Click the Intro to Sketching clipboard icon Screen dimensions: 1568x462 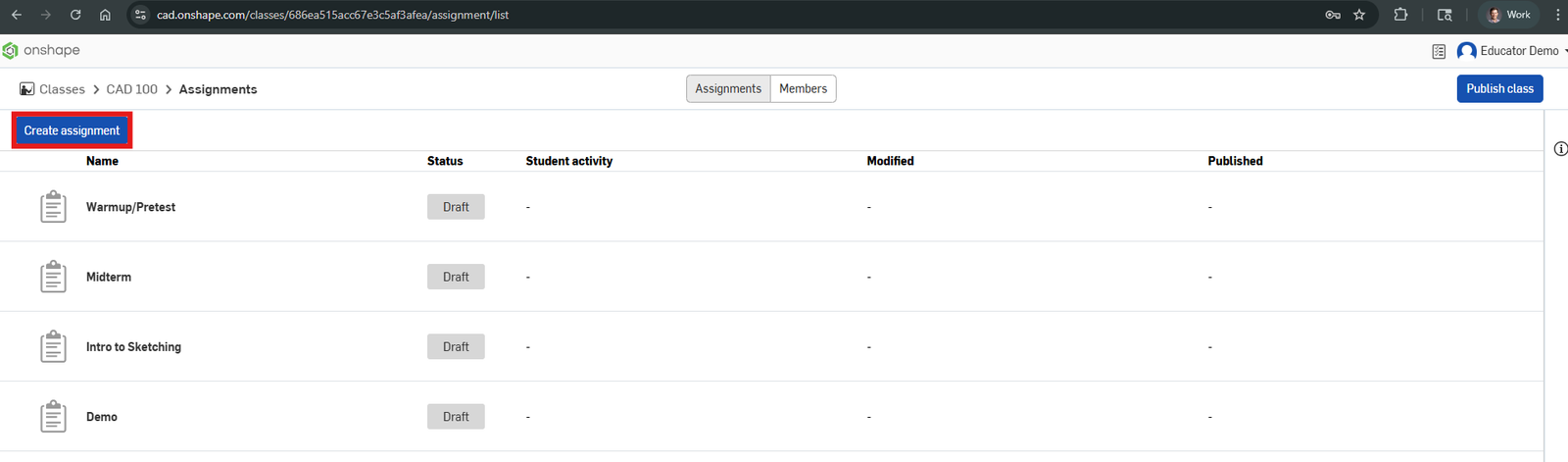coord(53,346)
